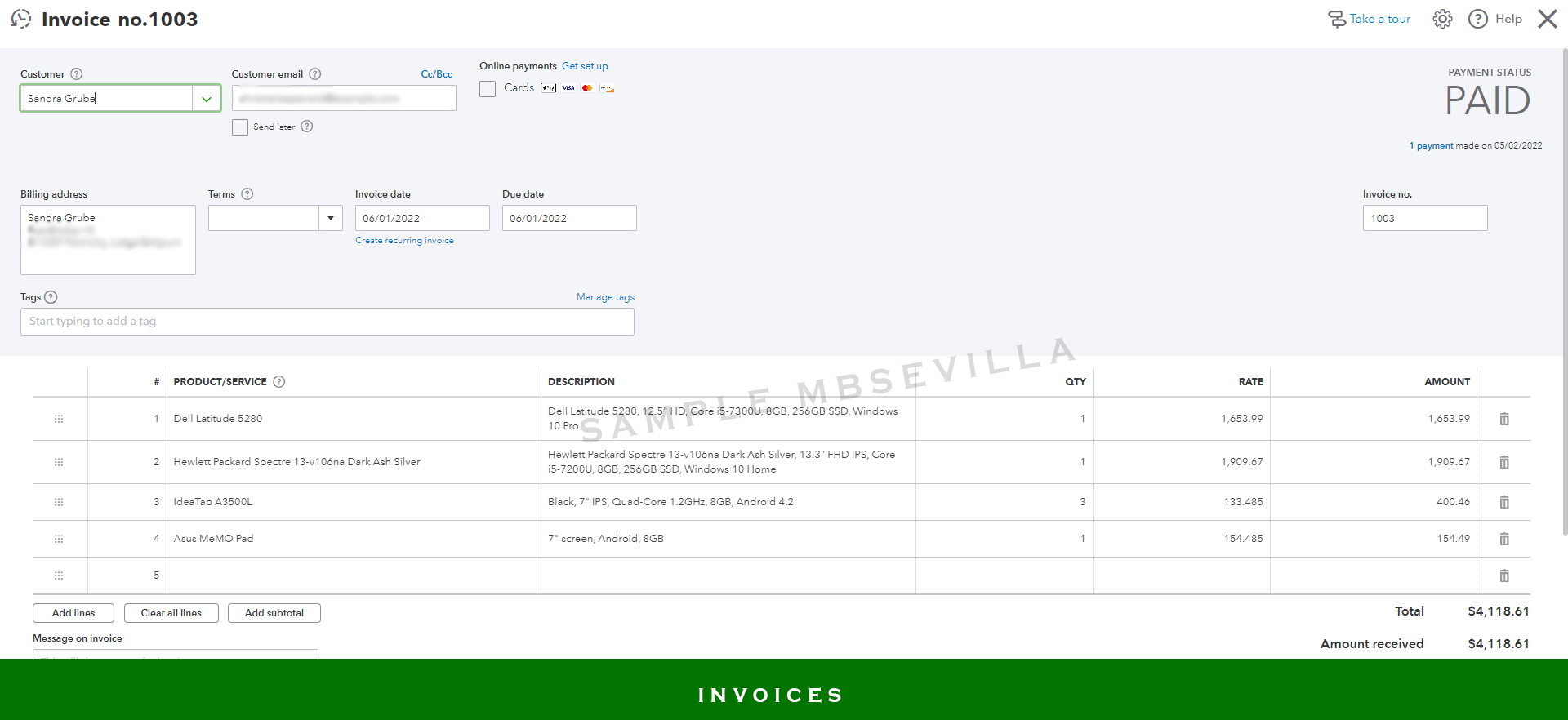The width and height of the screenshot is (1568, 720).
Task: Delete the Dell Latitude 5280 line
Action: click(1504, 419)
